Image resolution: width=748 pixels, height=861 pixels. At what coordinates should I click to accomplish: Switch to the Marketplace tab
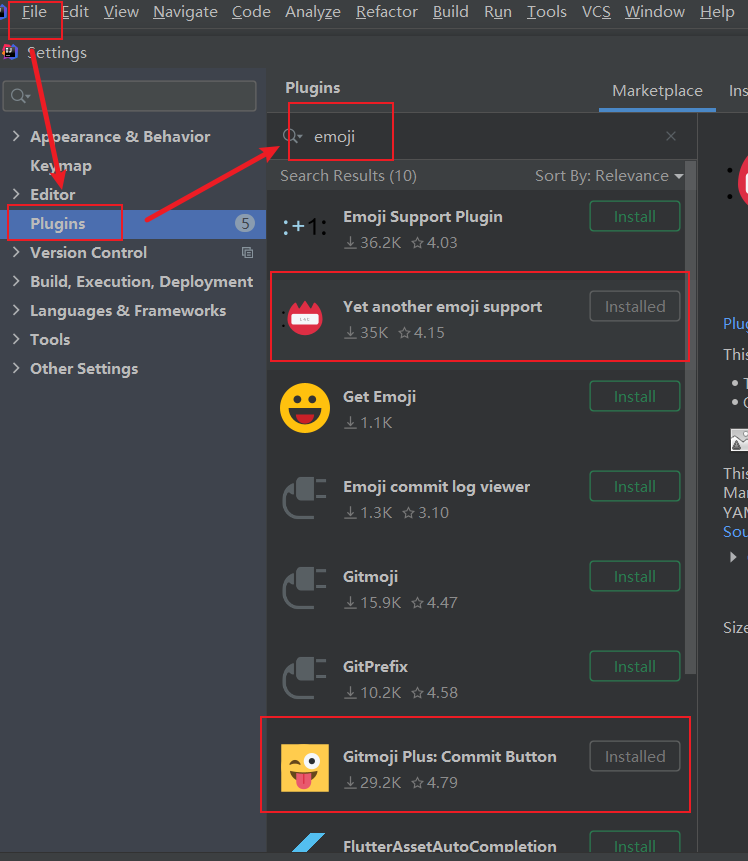[657, 91]
